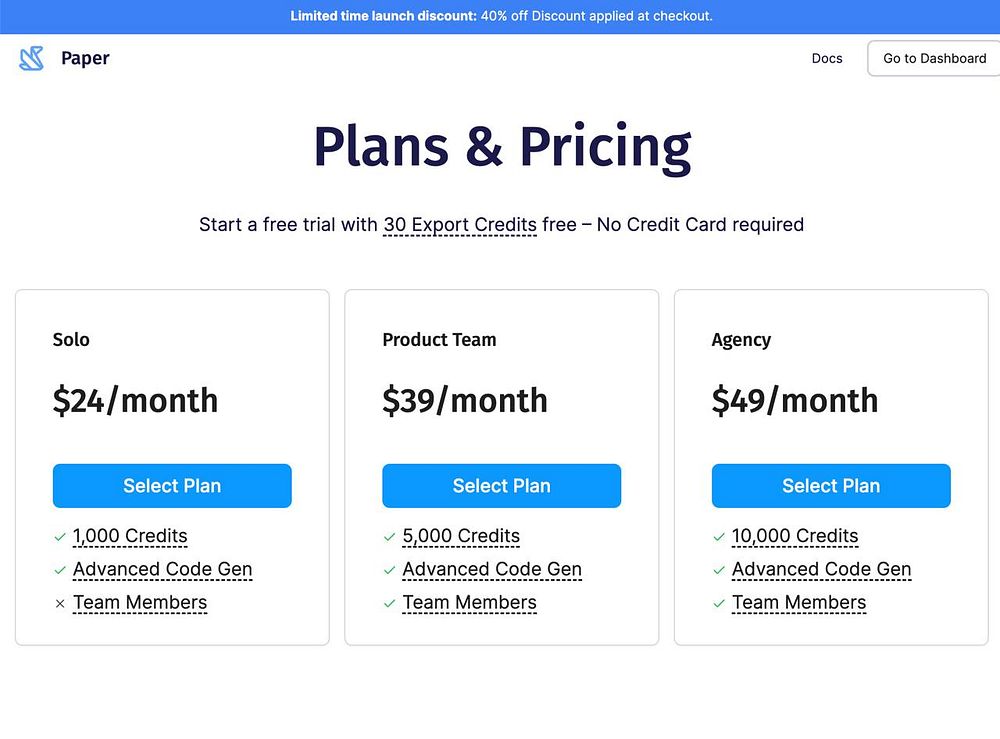Image resolution: width=1000 pixels, height=739 pixels.
Task: Click the X icon beside Solo Team Members
Action: [60, 604]
